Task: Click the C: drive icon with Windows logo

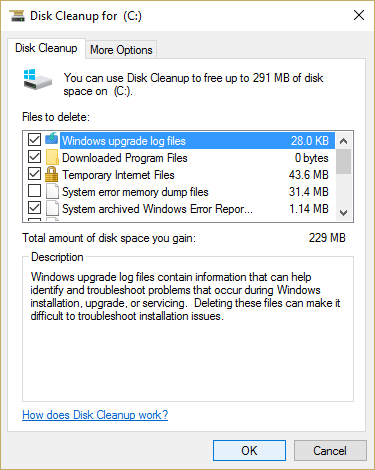Action: (38, 79)
